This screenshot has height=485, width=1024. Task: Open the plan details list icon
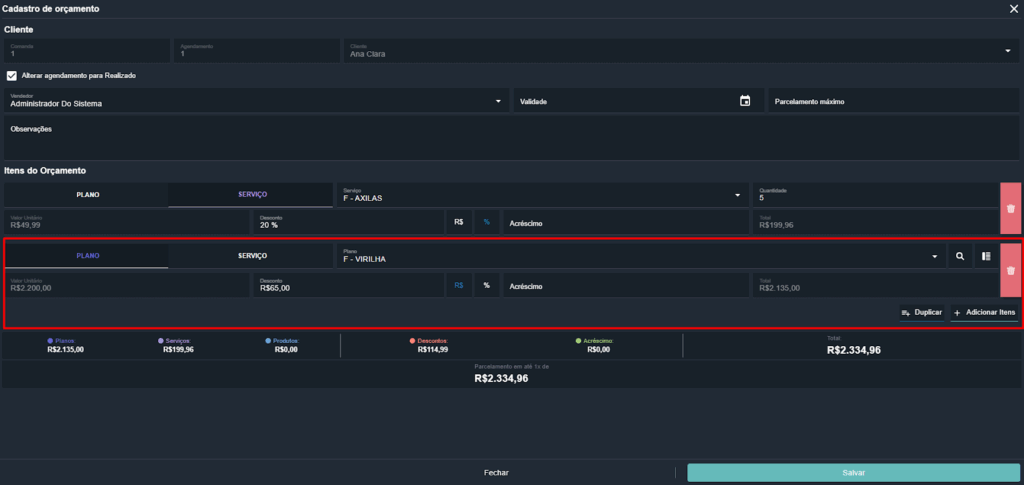pyautogui.click(x=986, y=257)
